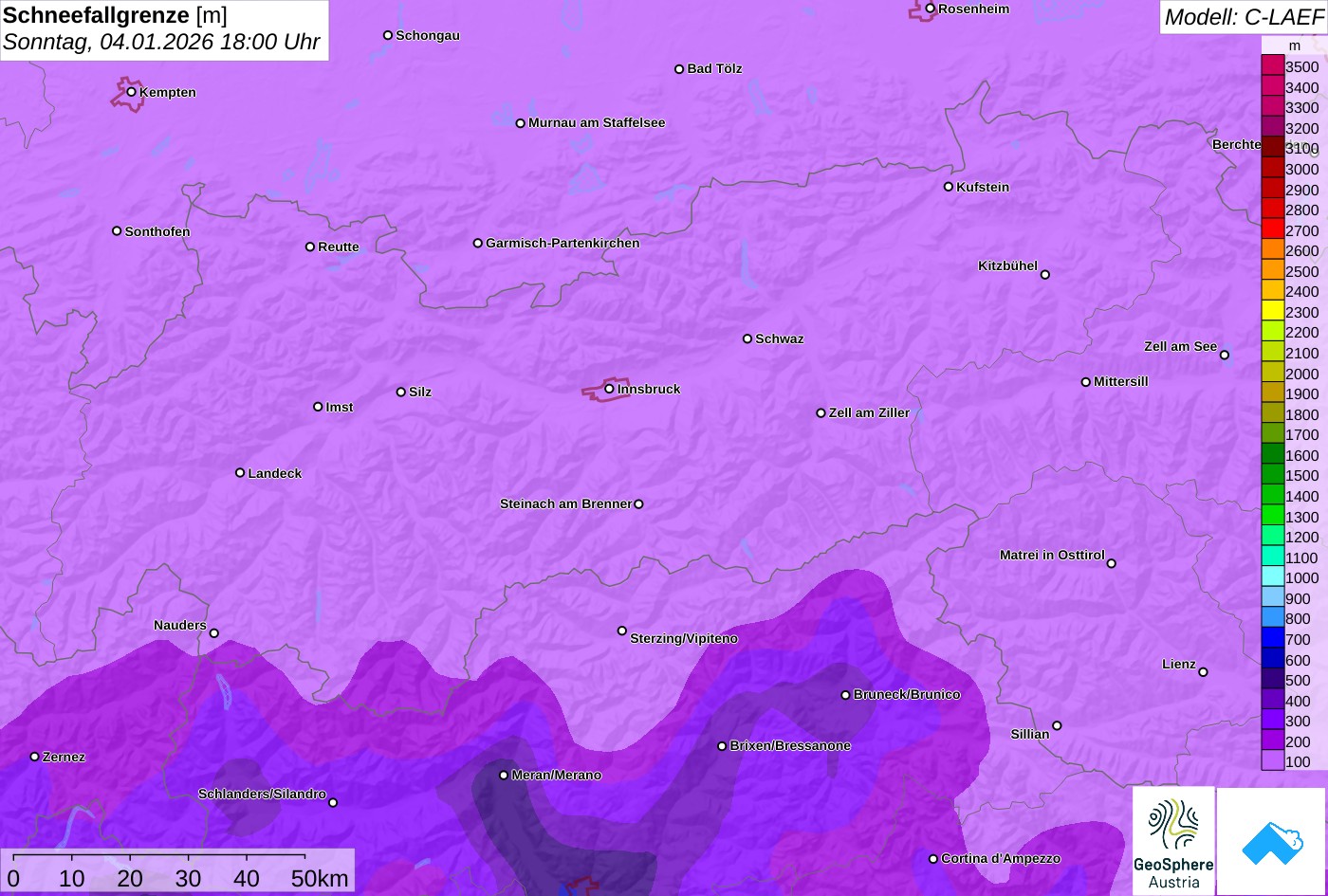Screen dimensions: 1328x896
Task: Select the Mittersill map marker
Action: coord(1086,382)
